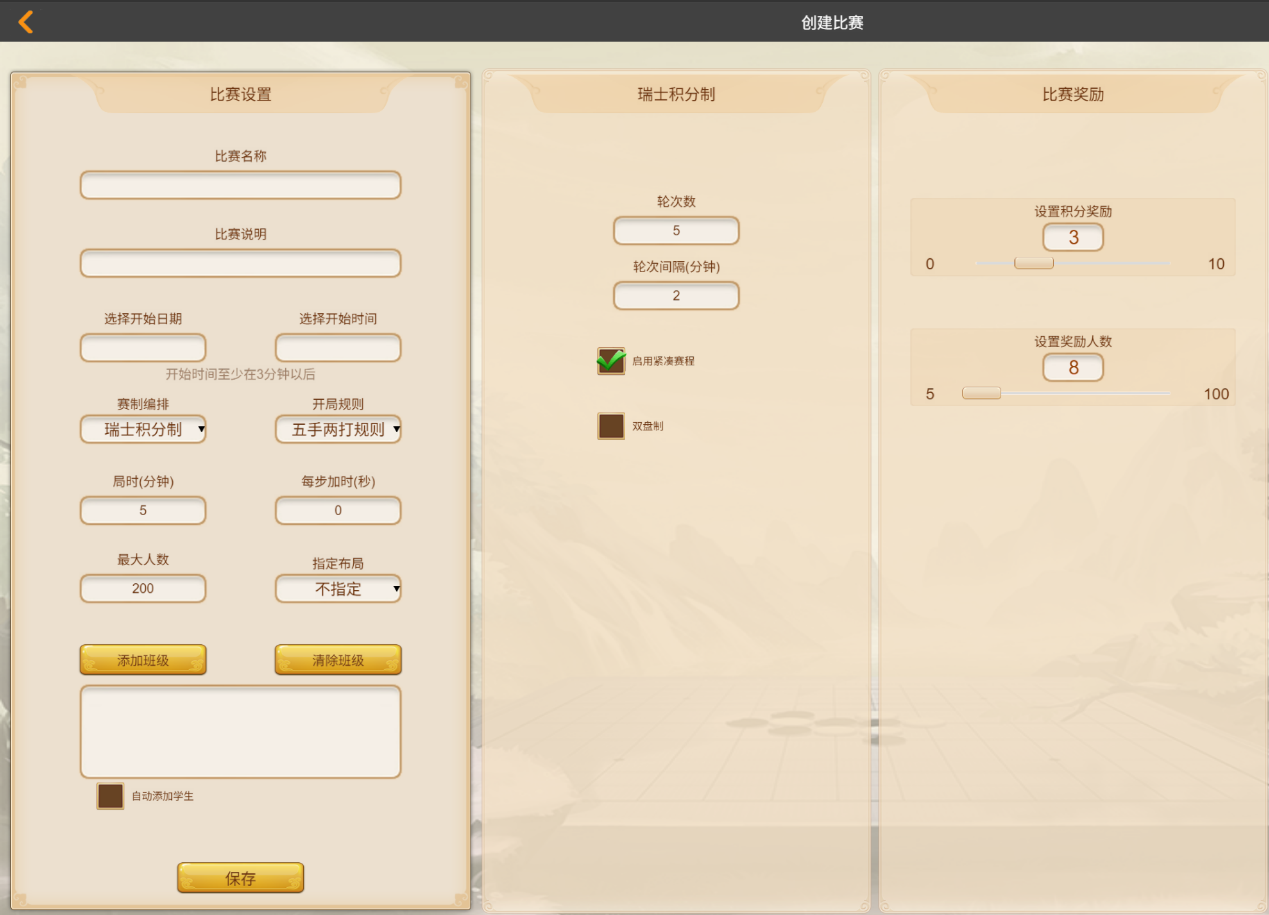The width and height of the screenshot is (1269, 915).
Task: Enable the 双盘制 checkbox
Action: 611,426
